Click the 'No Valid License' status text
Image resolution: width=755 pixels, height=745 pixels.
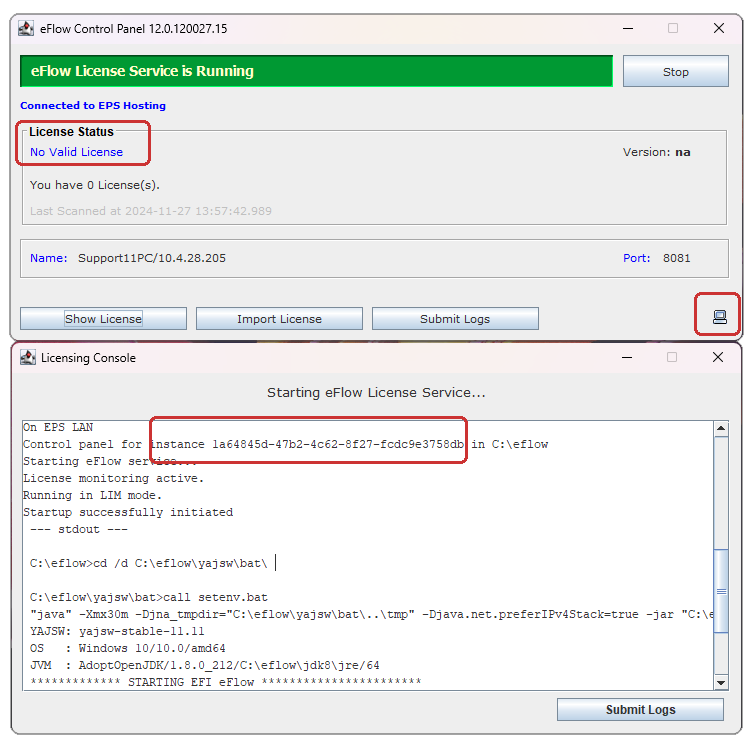[77, 152]
